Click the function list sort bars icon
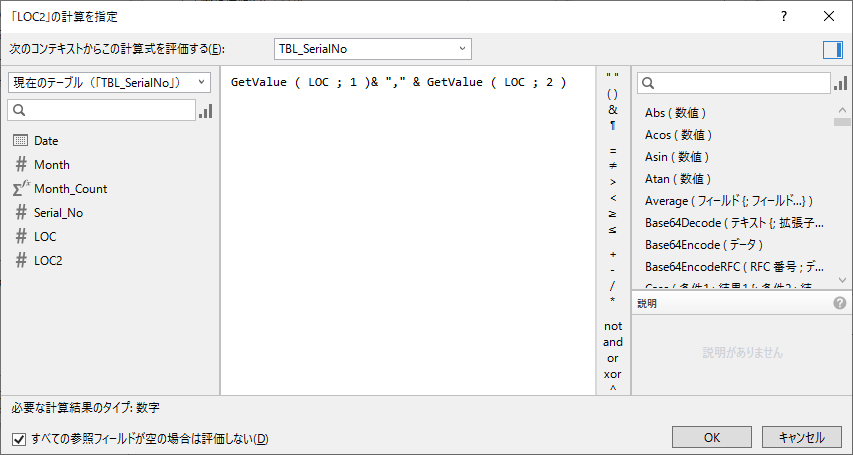853x455 pixels. tap(840, 83)
